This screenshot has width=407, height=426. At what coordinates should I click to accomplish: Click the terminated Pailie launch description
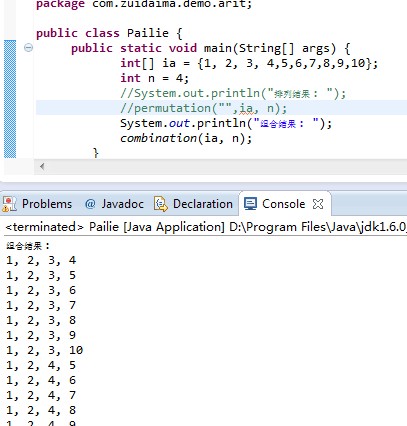[x=206, y=227]
